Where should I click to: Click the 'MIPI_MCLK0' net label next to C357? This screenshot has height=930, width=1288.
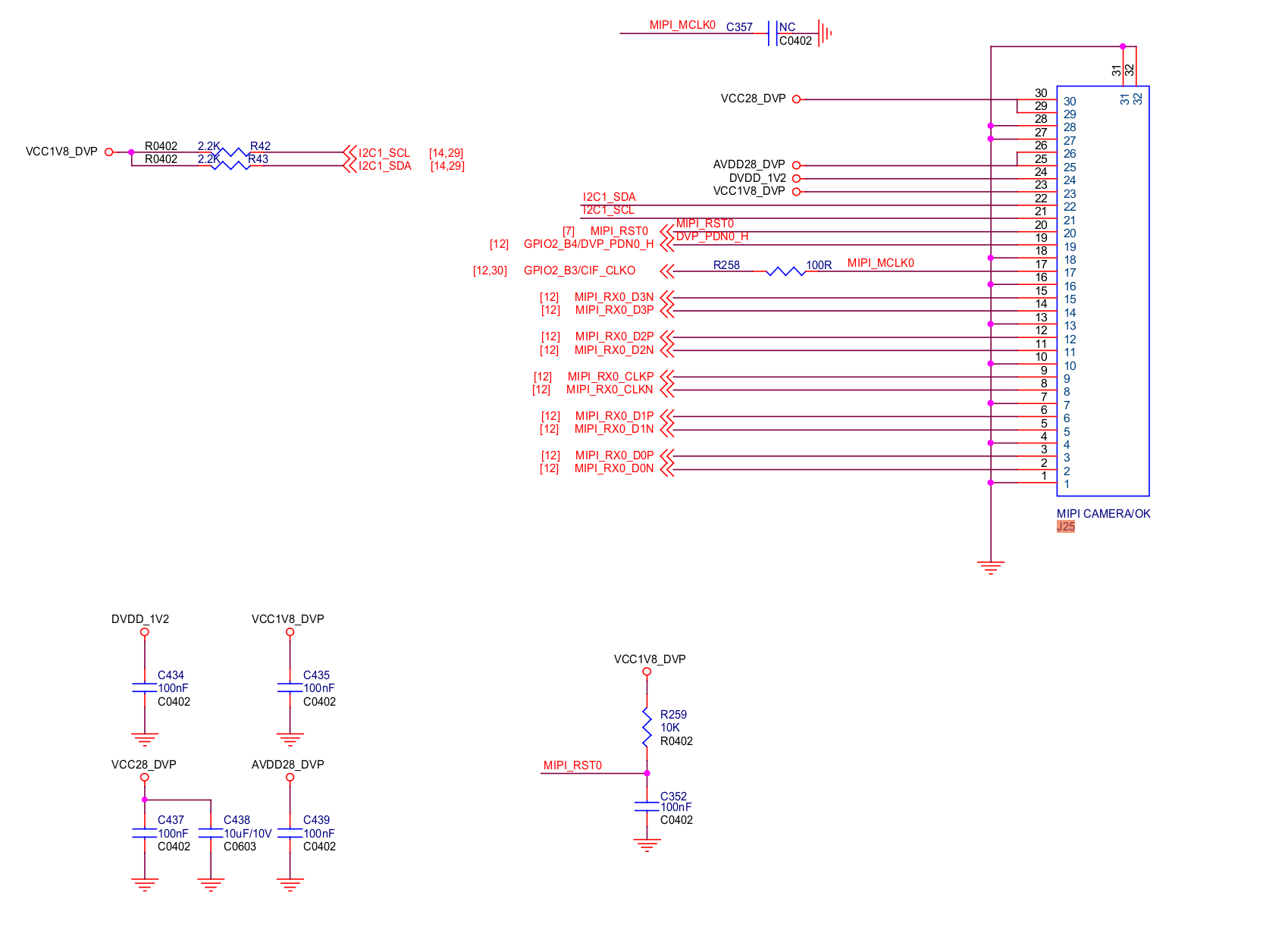coord(682,25)
